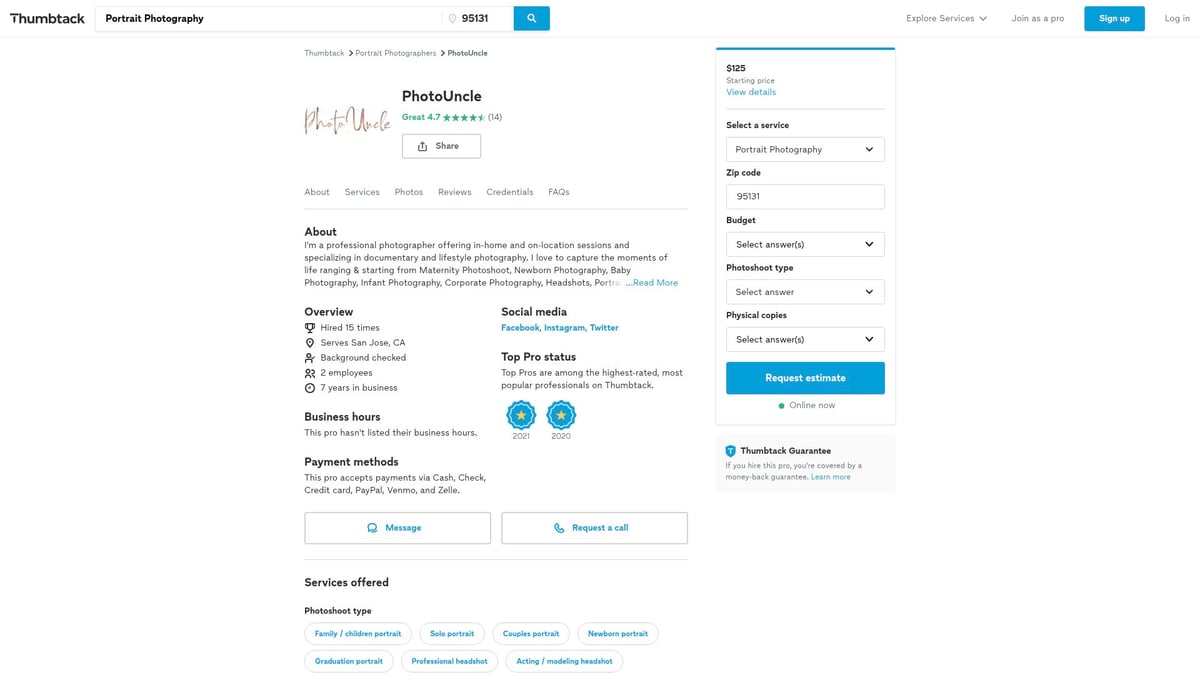Screen dimensions: 1200x675
Task: Click the Thumbtack Guarantee shield icon
Action: 731,451
